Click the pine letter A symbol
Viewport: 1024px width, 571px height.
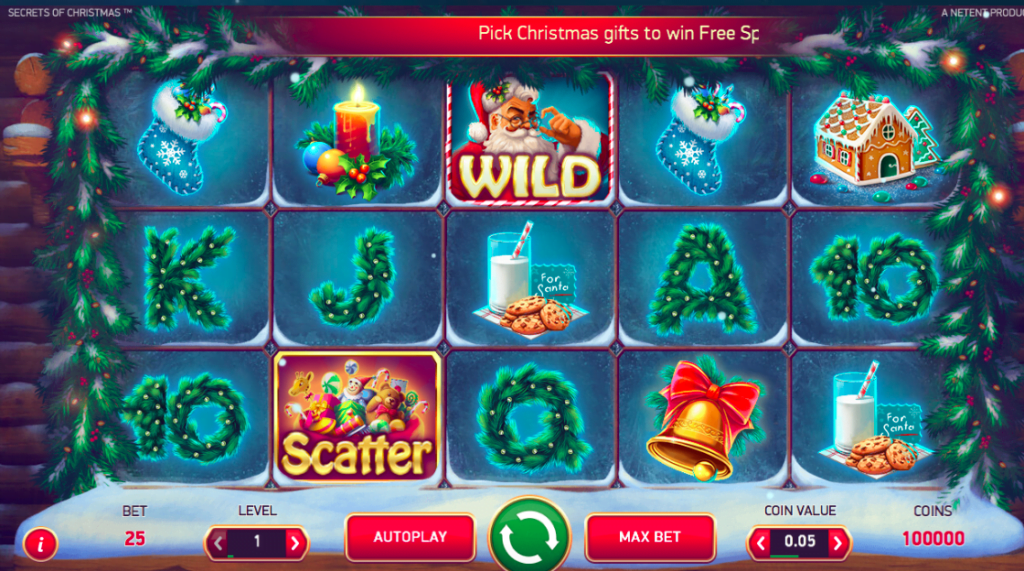pyautogui.click(x=702, y=280)
